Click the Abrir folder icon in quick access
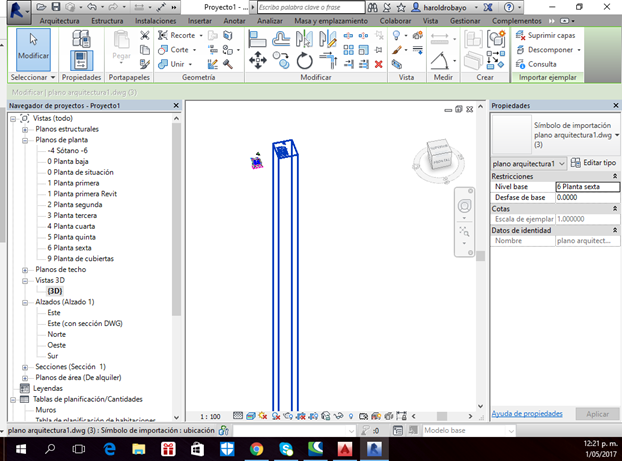 pos(41,7)
